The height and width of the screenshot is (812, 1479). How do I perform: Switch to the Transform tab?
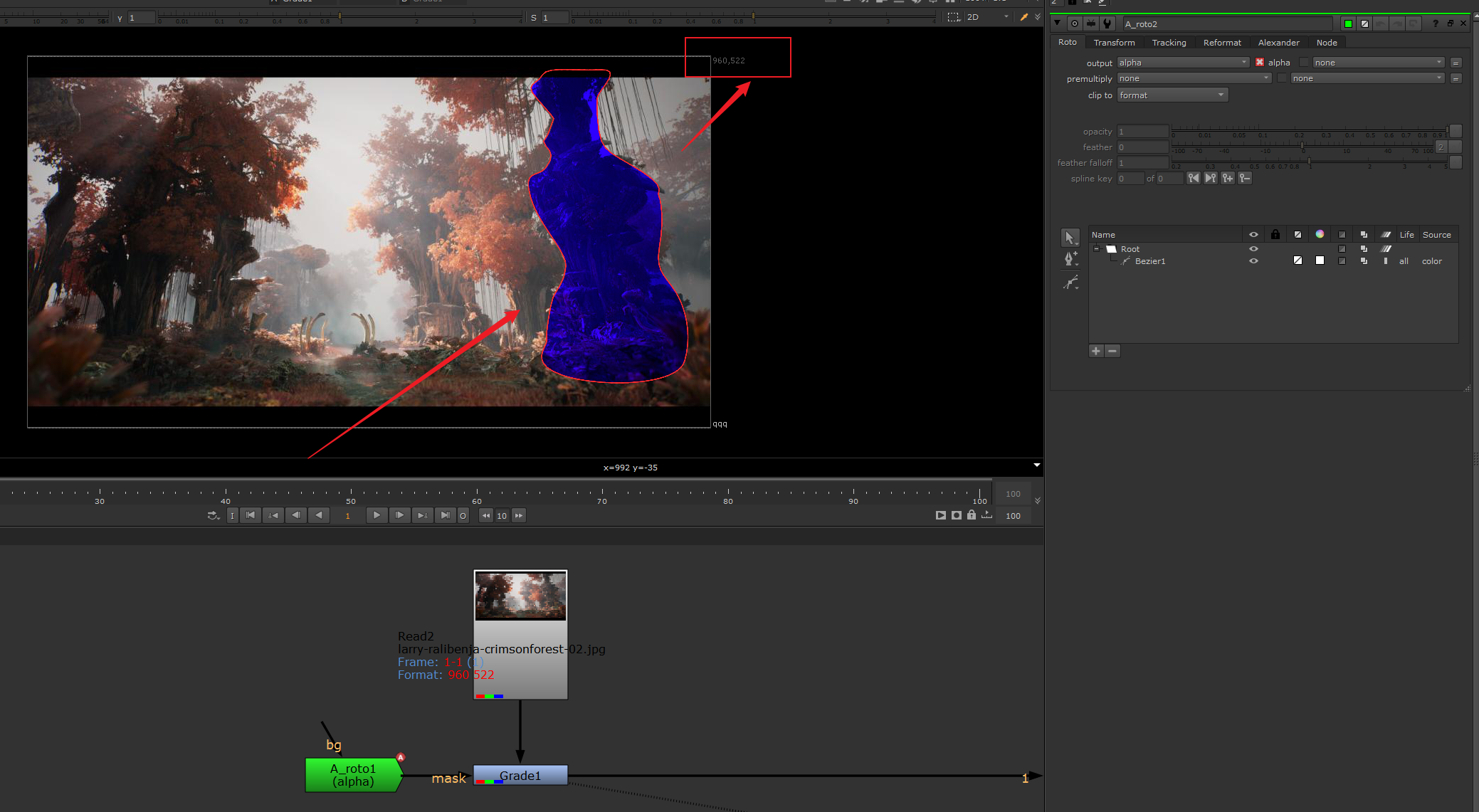point(1114,43)
